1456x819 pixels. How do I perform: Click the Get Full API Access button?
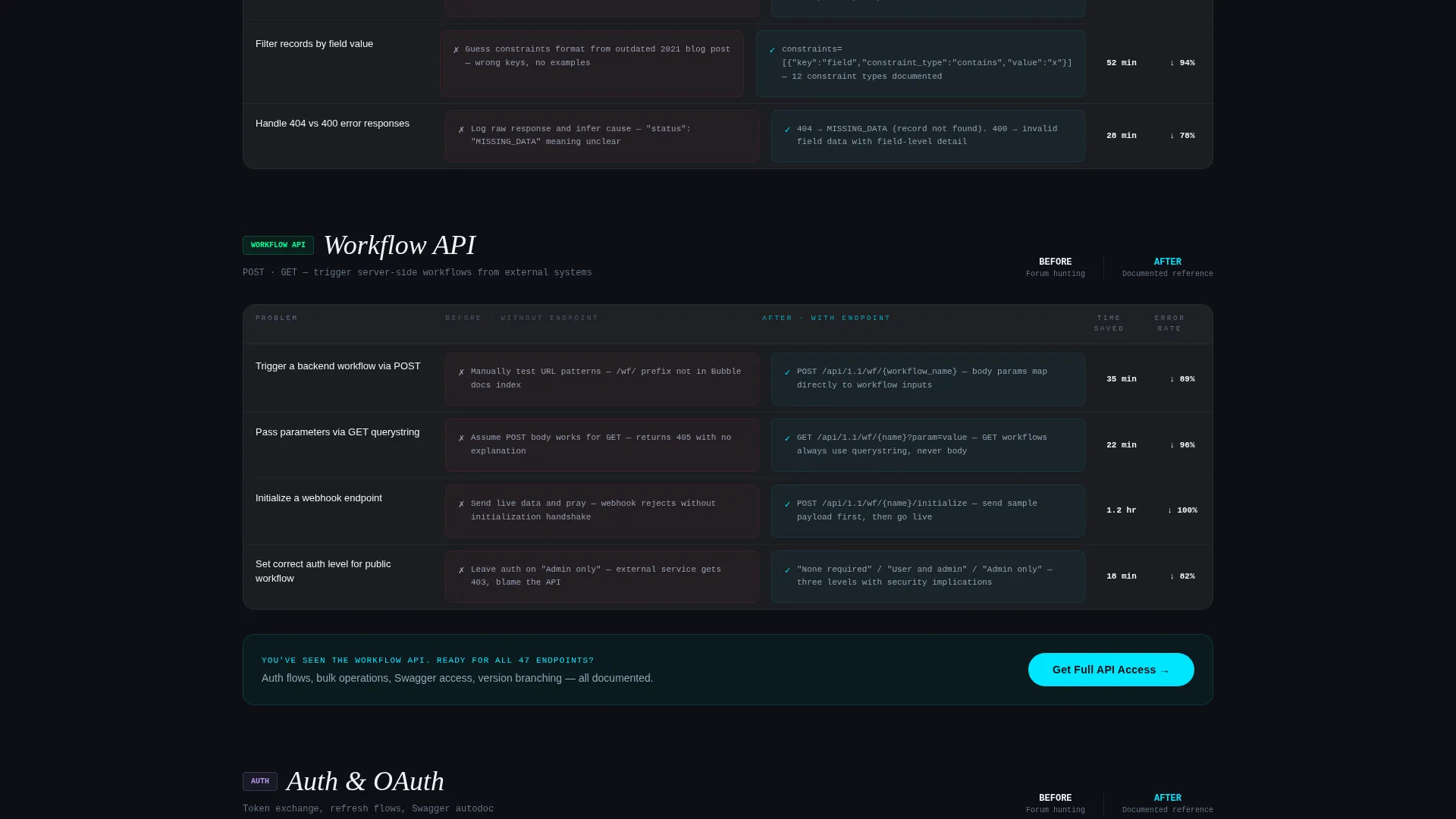click(1111, 670)
